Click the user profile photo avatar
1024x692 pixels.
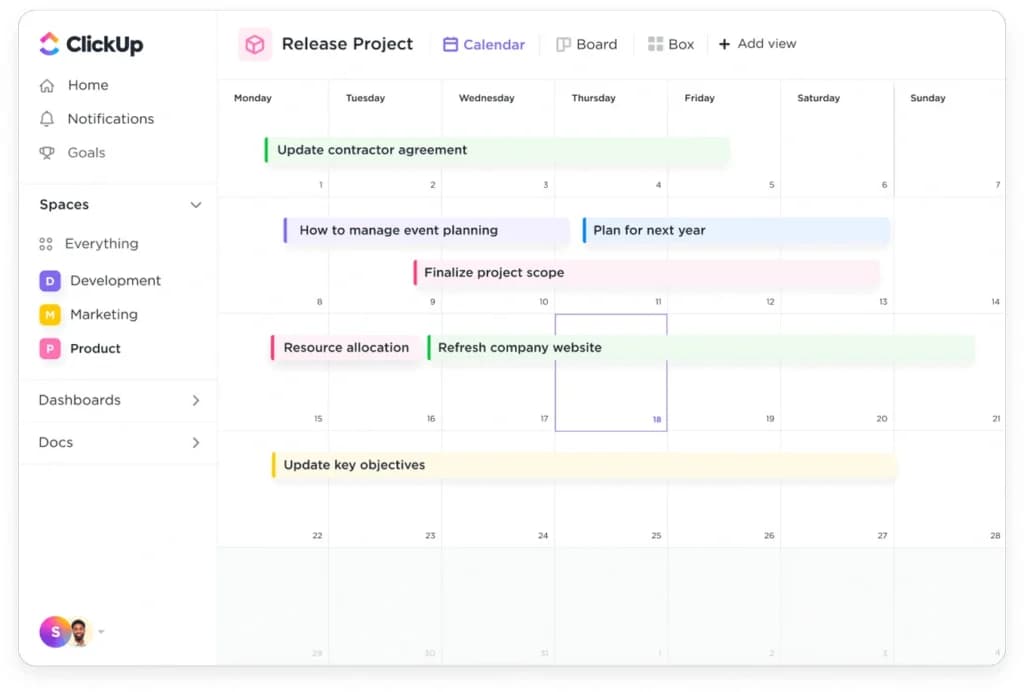pos(79,632)
